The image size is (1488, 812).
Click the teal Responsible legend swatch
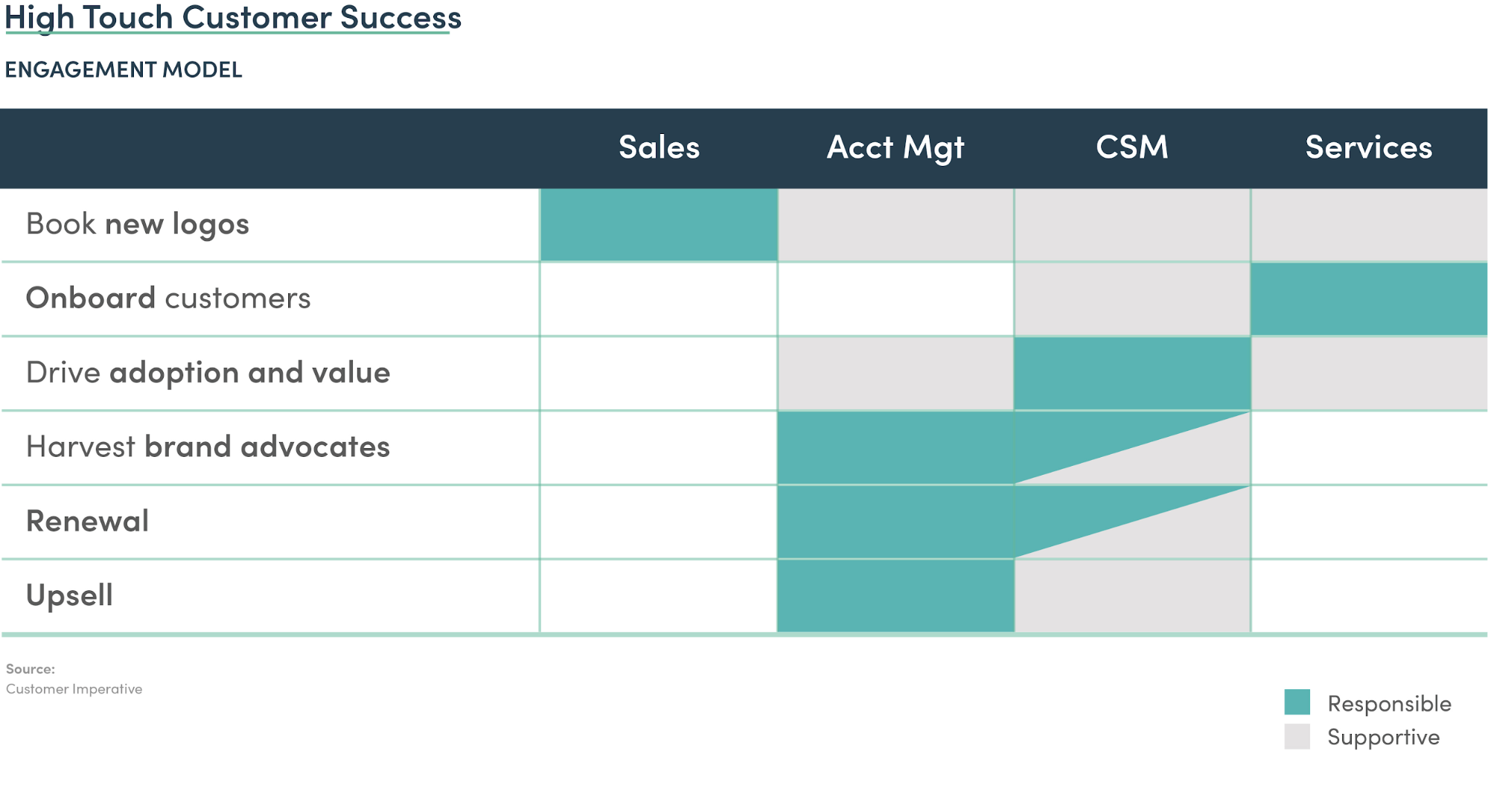pos(1297,702)
